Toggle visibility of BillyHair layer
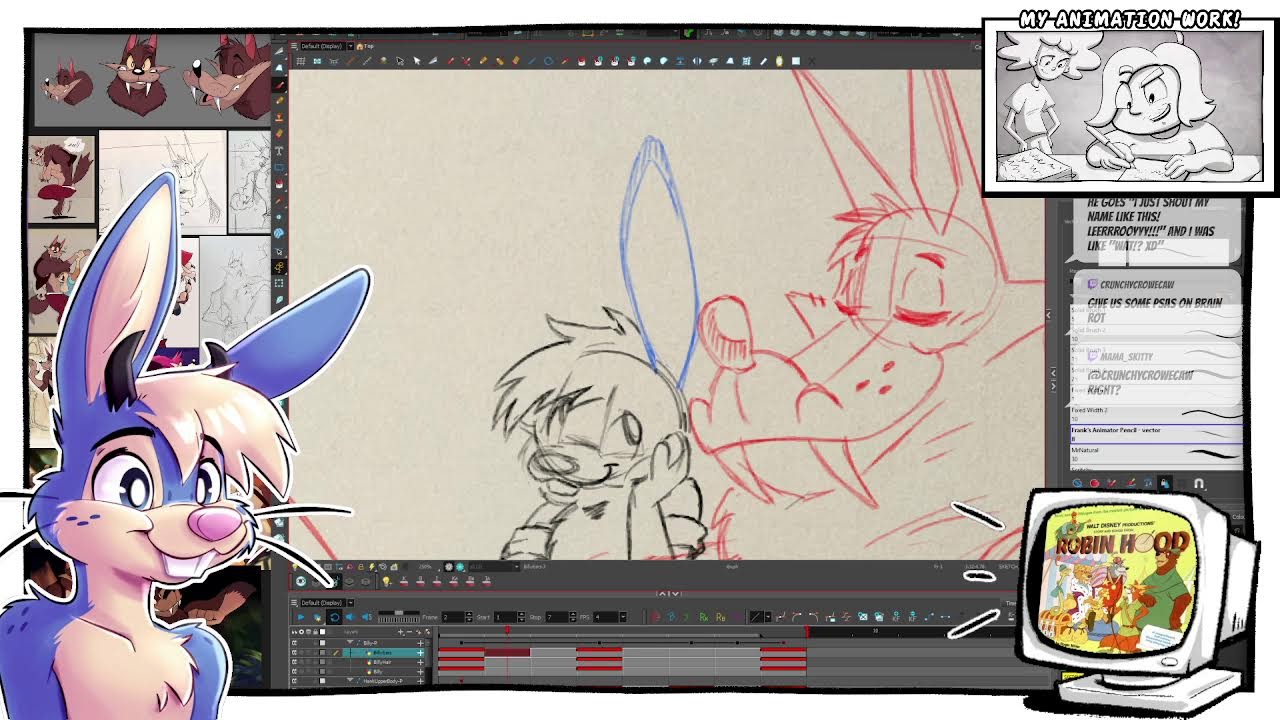 294,662
